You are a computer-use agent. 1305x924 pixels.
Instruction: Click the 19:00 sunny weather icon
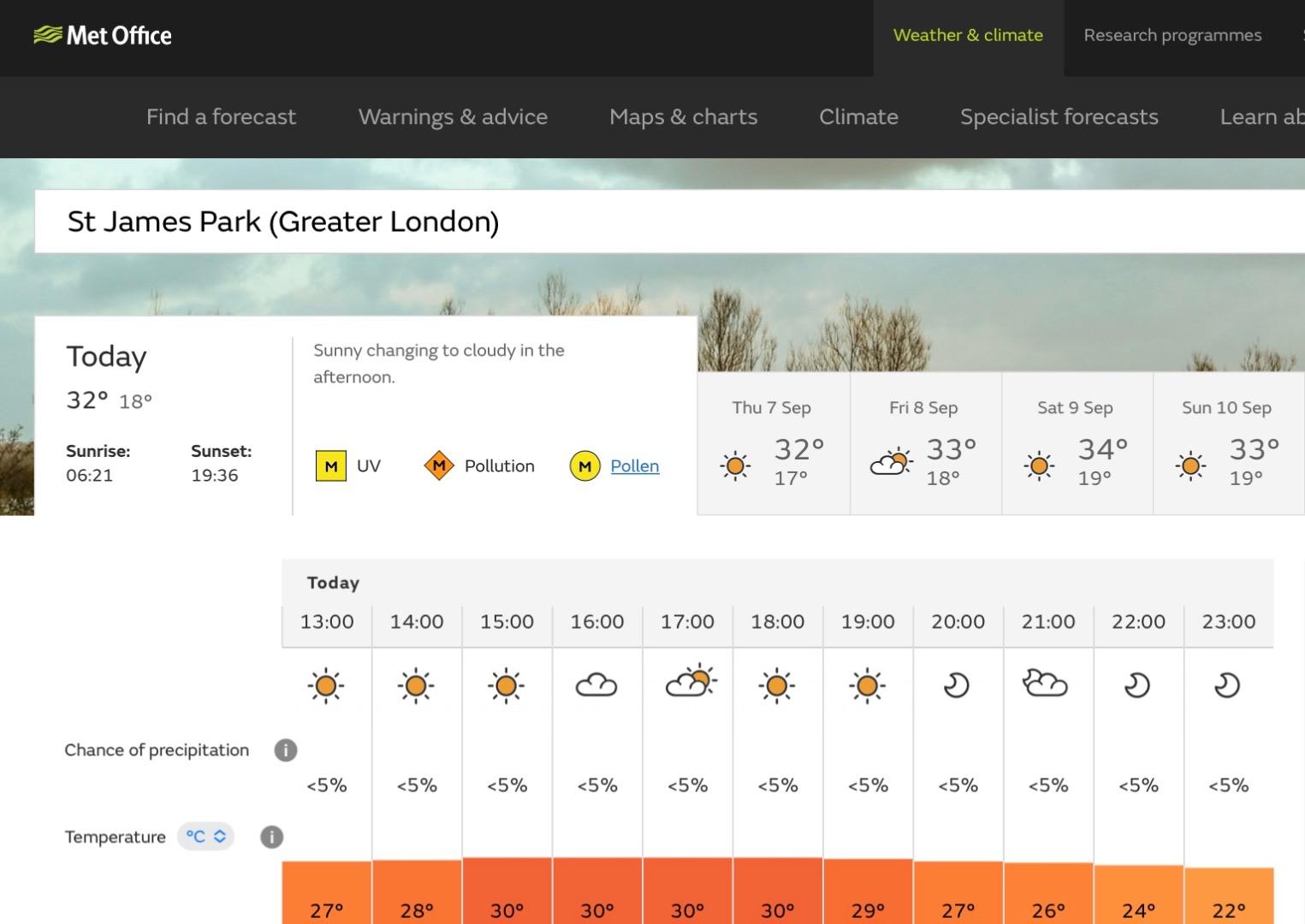coord(867,686)
